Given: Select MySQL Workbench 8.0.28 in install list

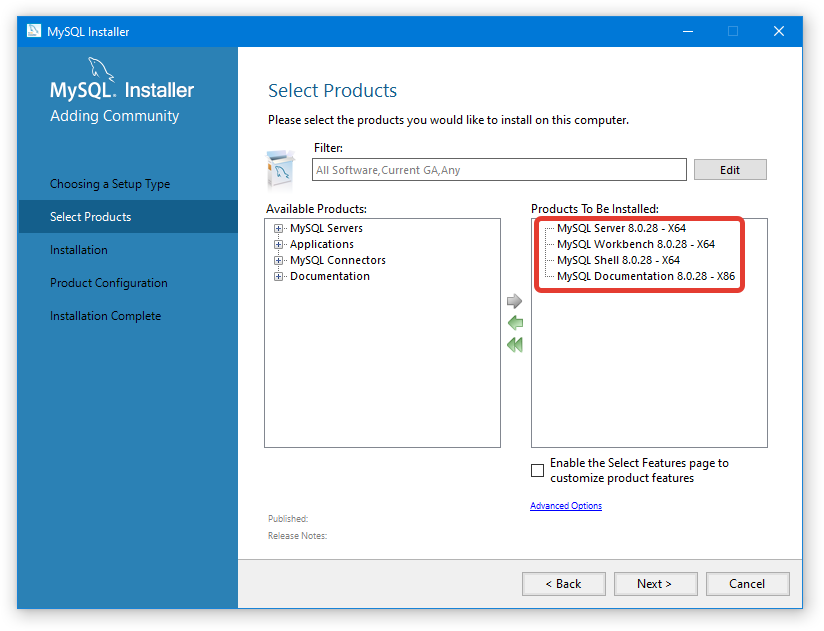Looking at the screenshot, I should pyautogui.click(x=635, y=244).
